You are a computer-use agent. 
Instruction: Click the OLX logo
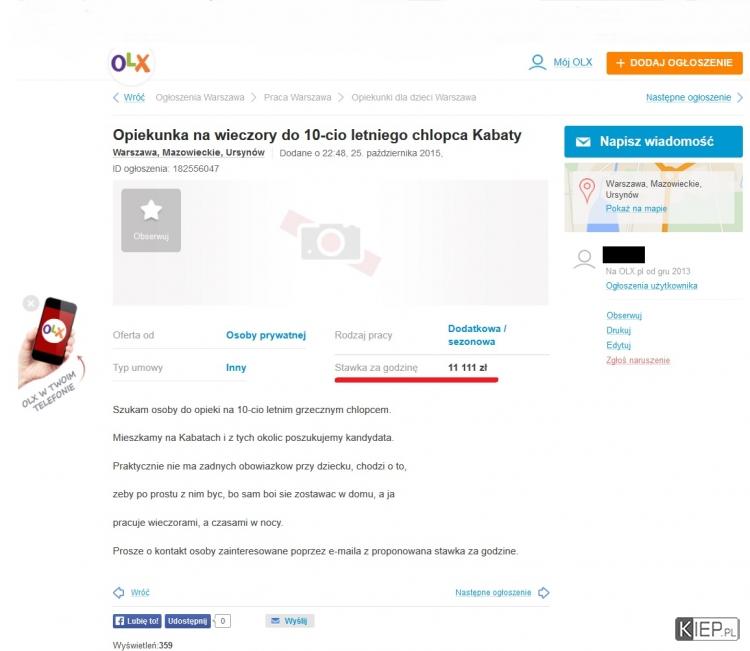point(131,63)
